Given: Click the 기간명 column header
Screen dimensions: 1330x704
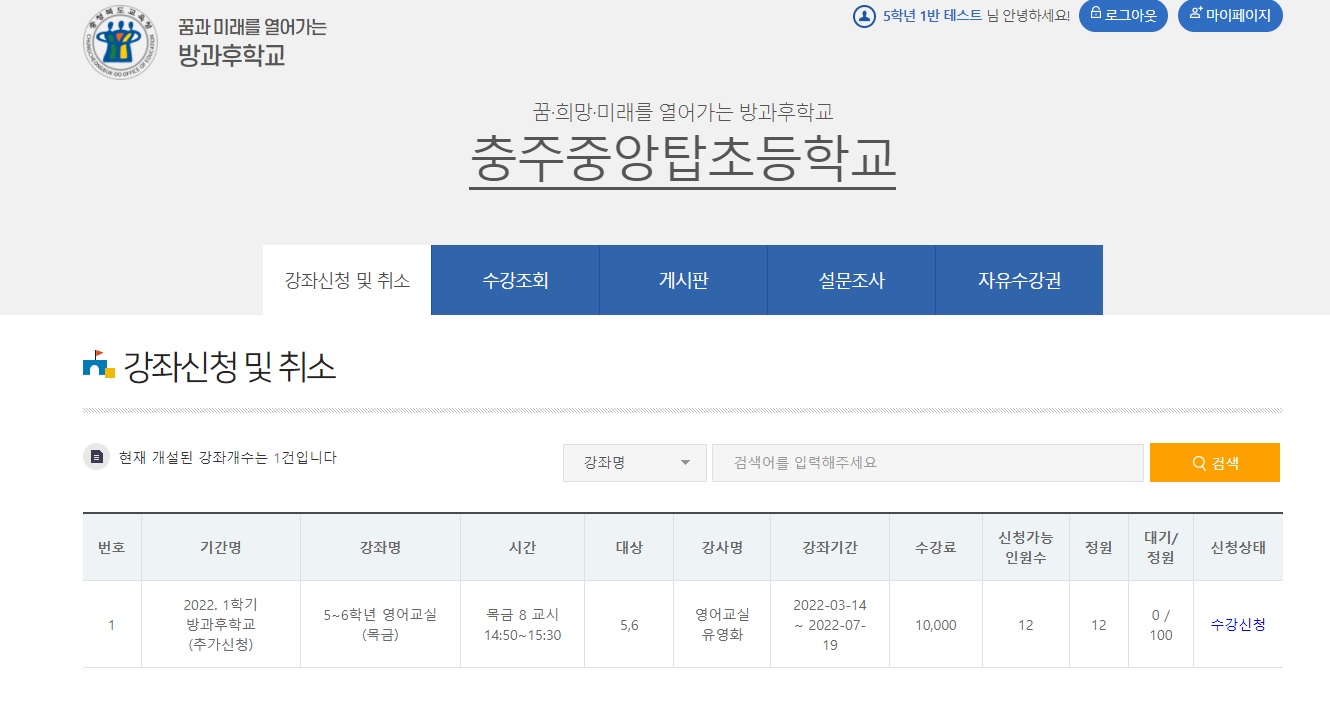Looking at the screenshot, I should coord(221,547).
